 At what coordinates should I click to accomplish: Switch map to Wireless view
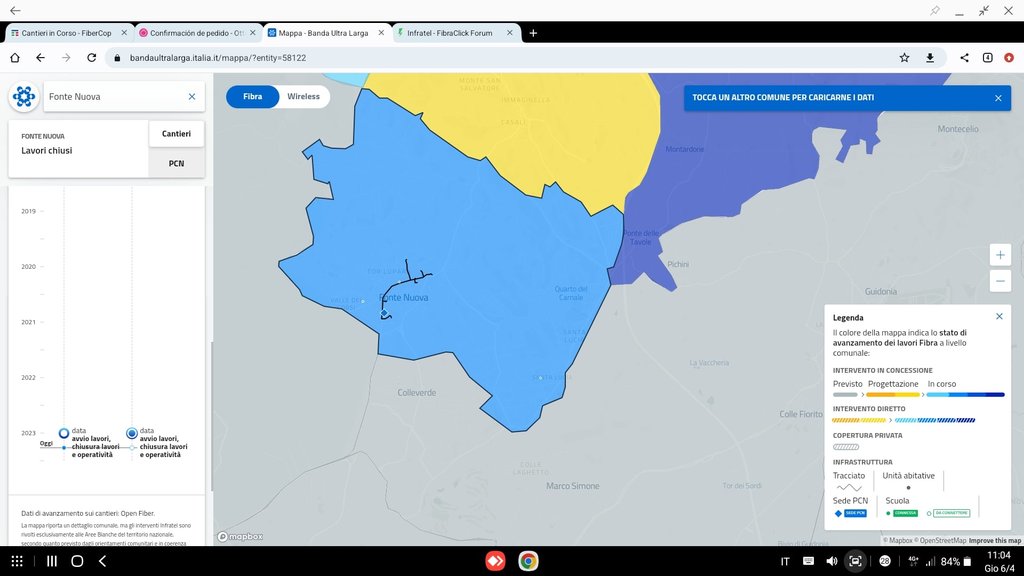pos(303,97)
